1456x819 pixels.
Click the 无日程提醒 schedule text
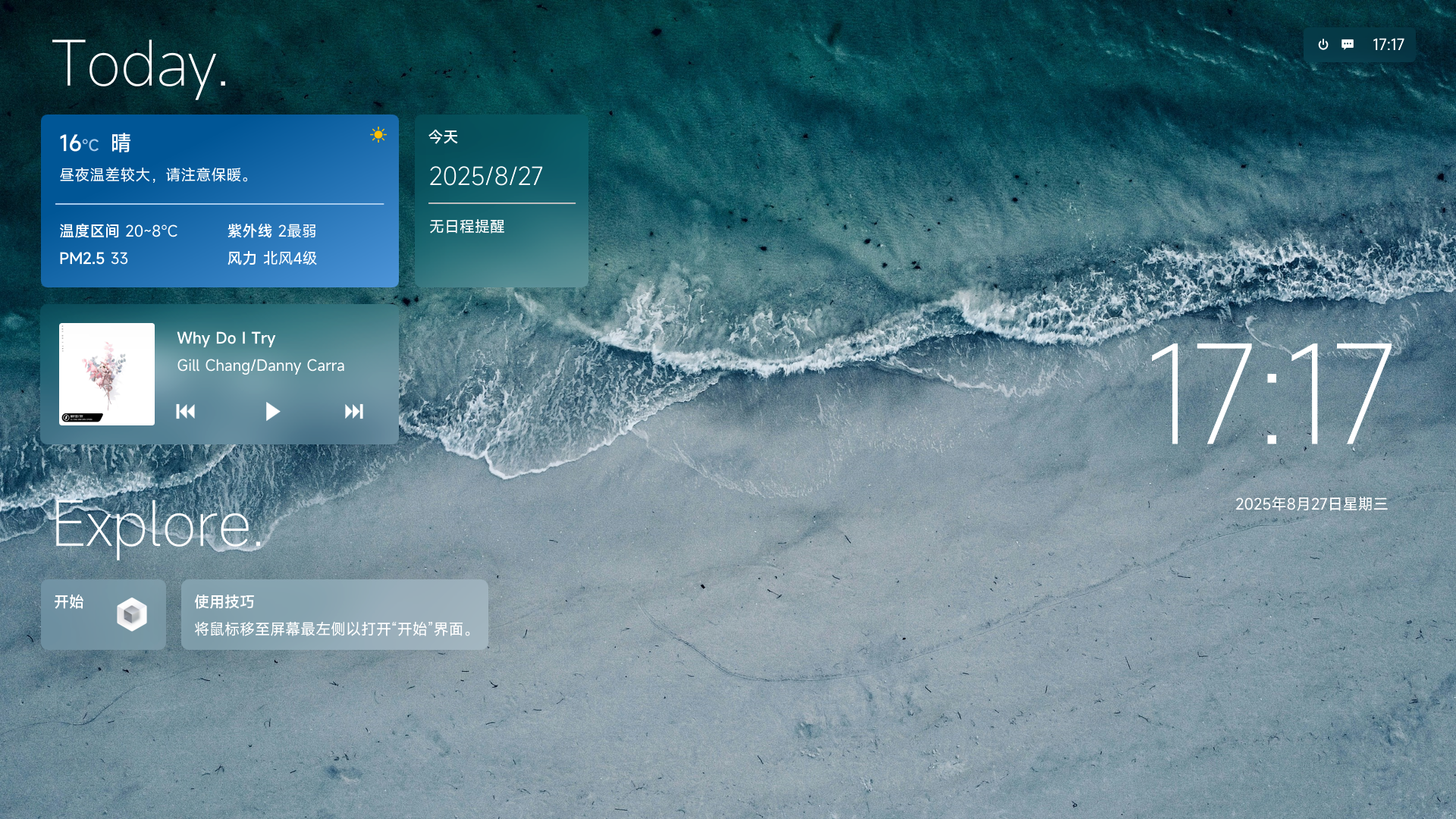467,227
